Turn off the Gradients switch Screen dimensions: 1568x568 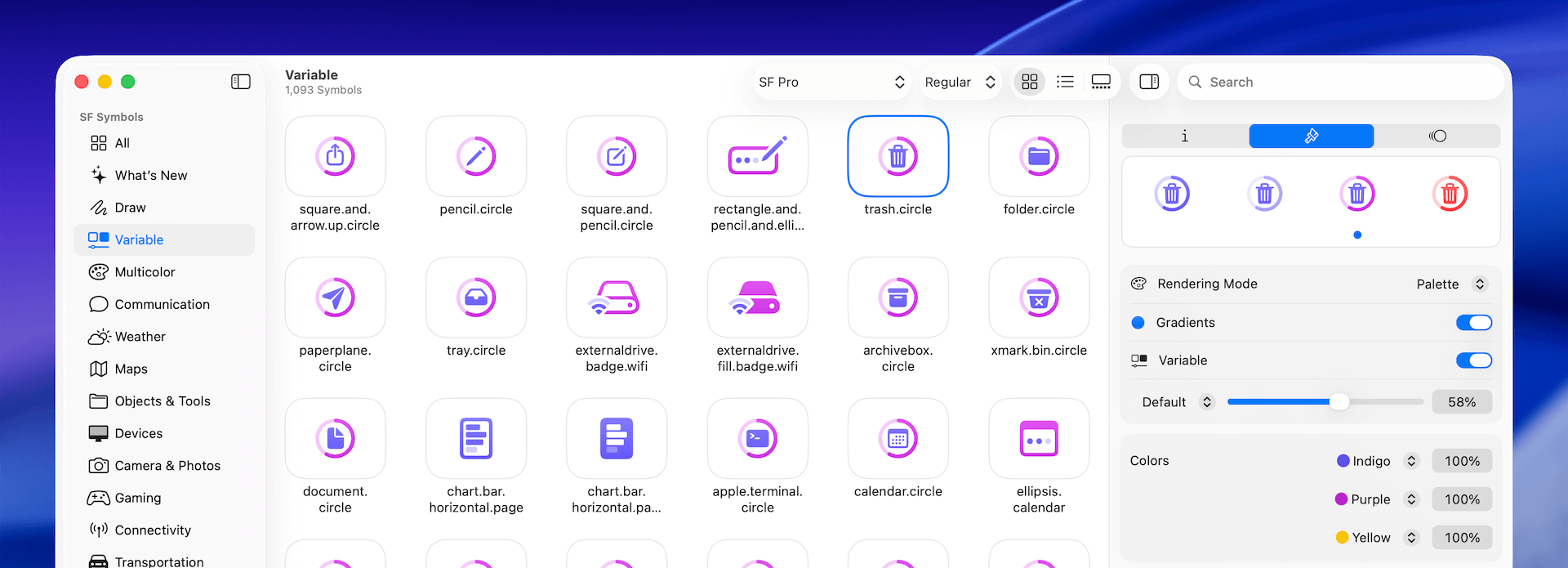pyautogui.click(x=1473, y=323)
